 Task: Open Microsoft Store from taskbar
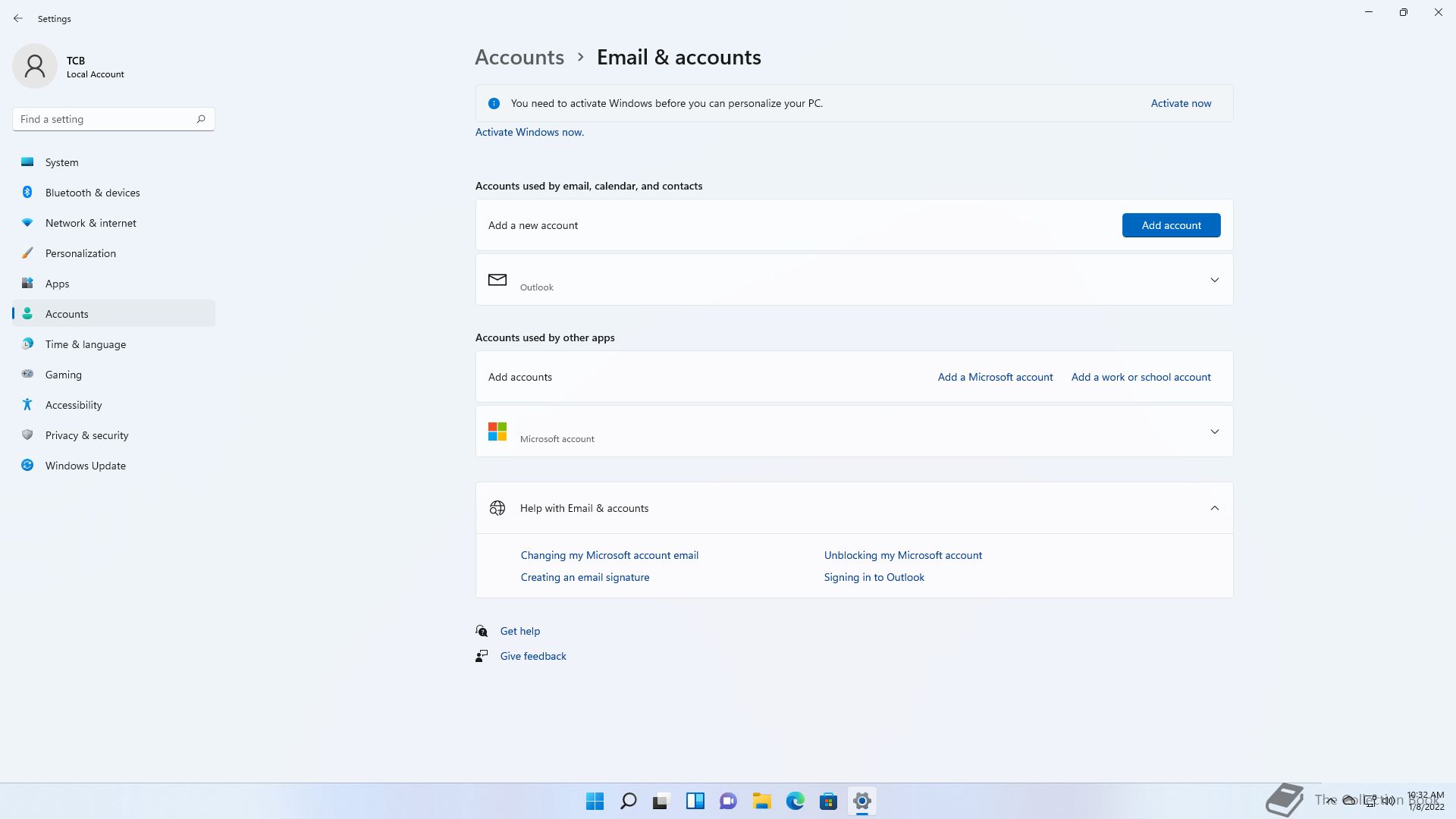click(x=828, y=801)
